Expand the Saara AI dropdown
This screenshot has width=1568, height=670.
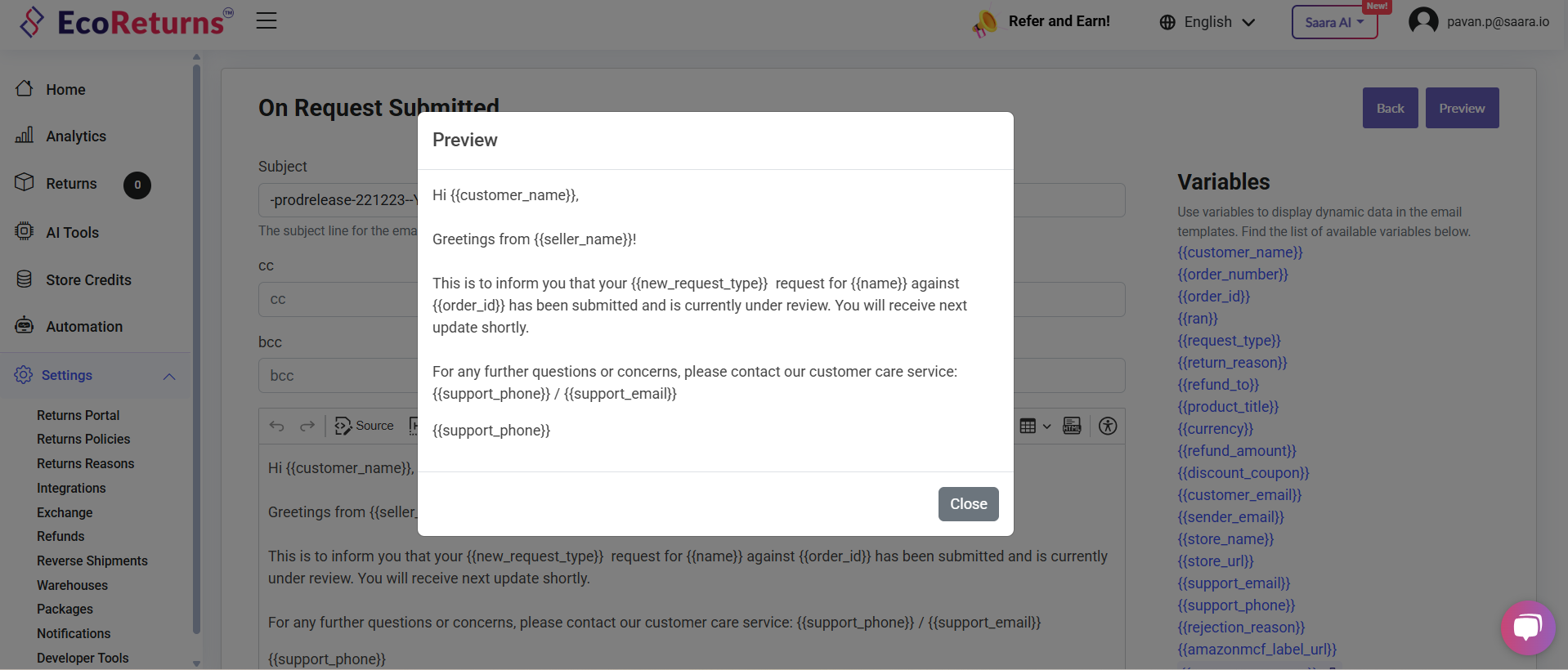click(x=1334, y=23)
